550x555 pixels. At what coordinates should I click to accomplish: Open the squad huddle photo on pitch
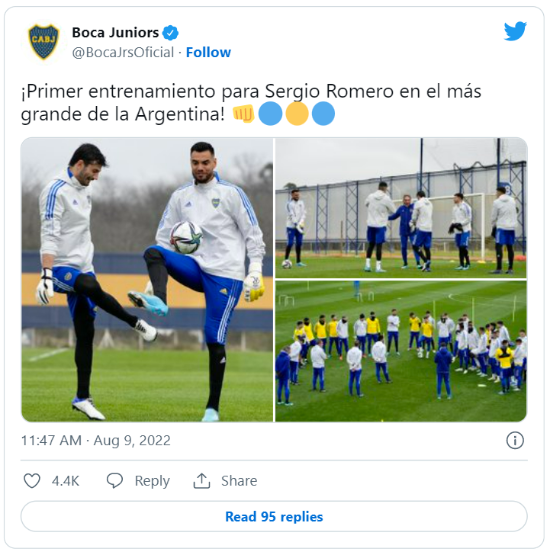point(401,351)
